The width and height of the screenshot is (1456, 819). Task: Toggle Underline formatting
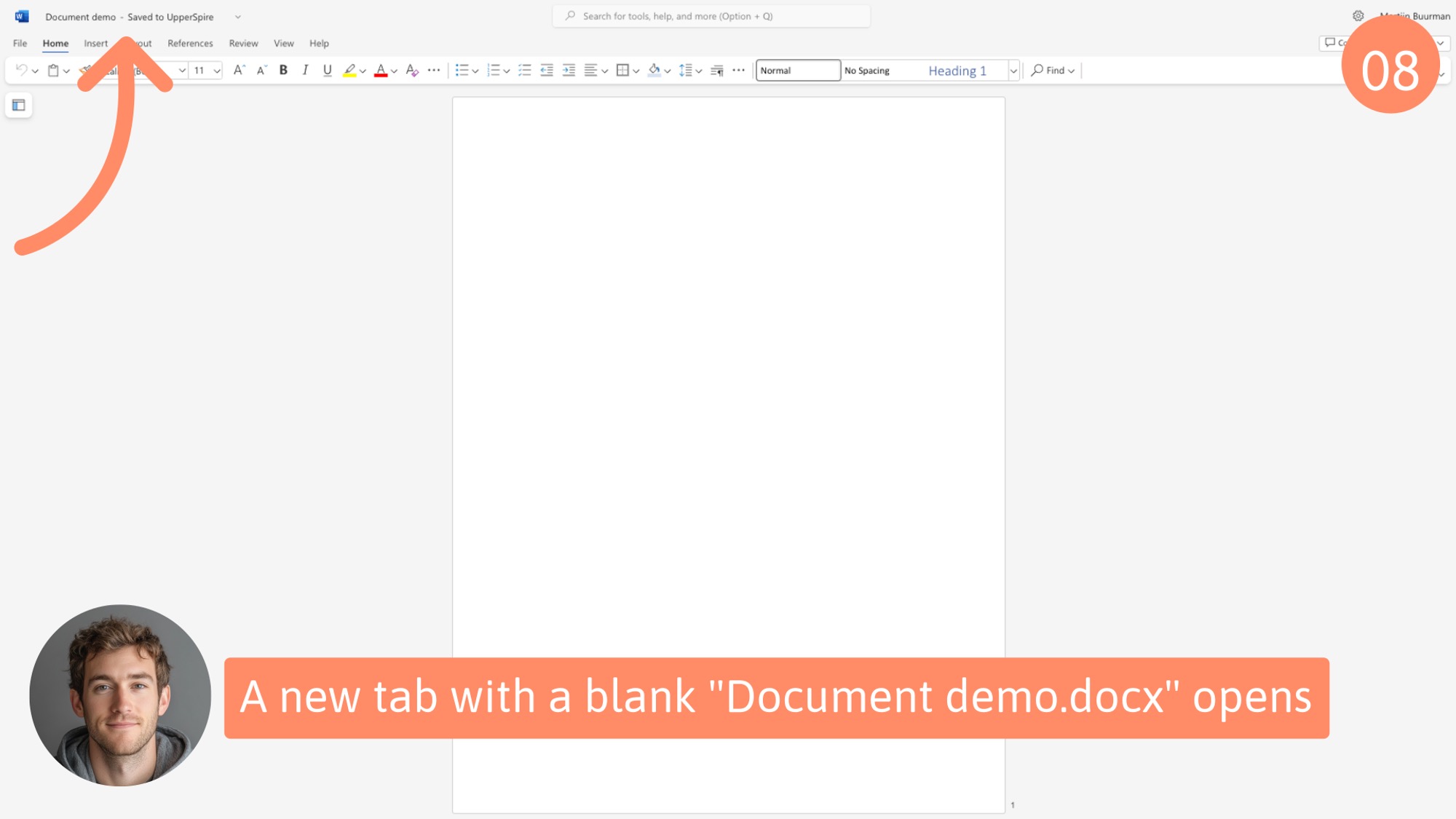[x=328, y=70]
